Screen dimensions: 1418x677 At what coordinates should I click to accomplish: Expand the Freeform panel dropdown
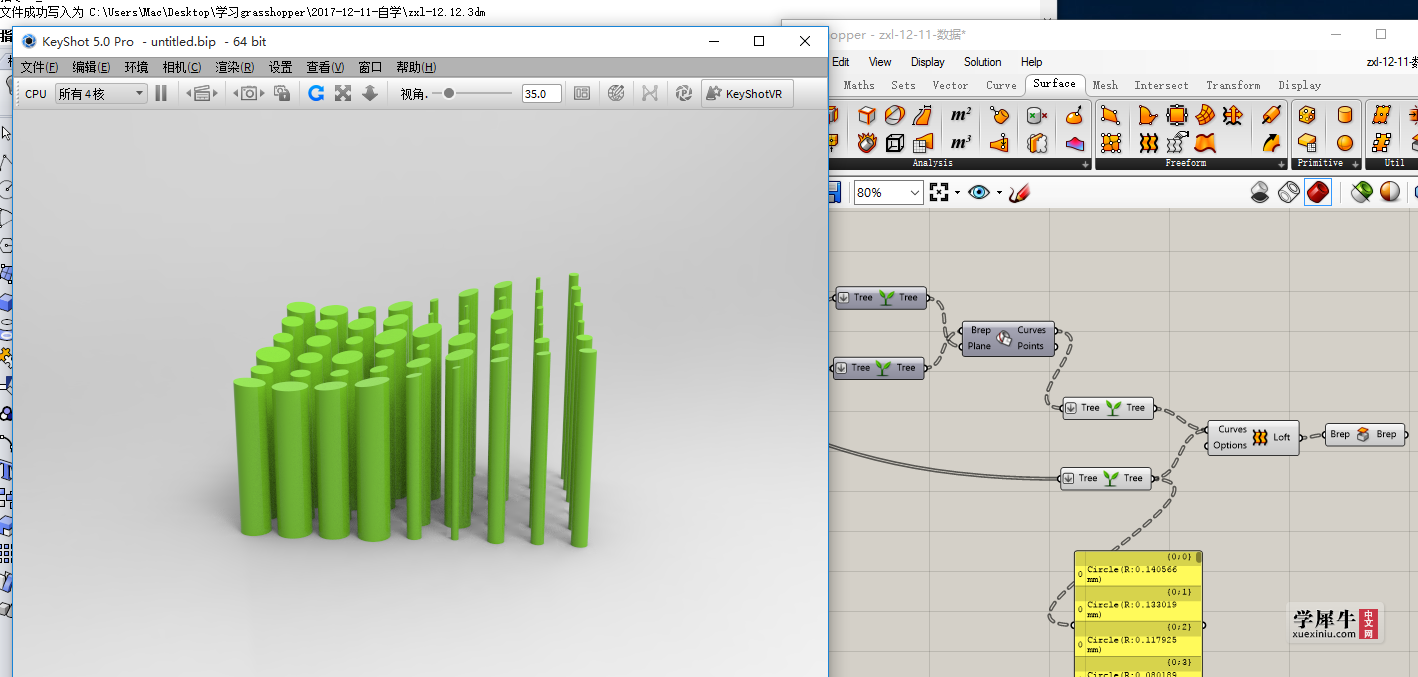pyautogui.click(x=1281, y=163)
